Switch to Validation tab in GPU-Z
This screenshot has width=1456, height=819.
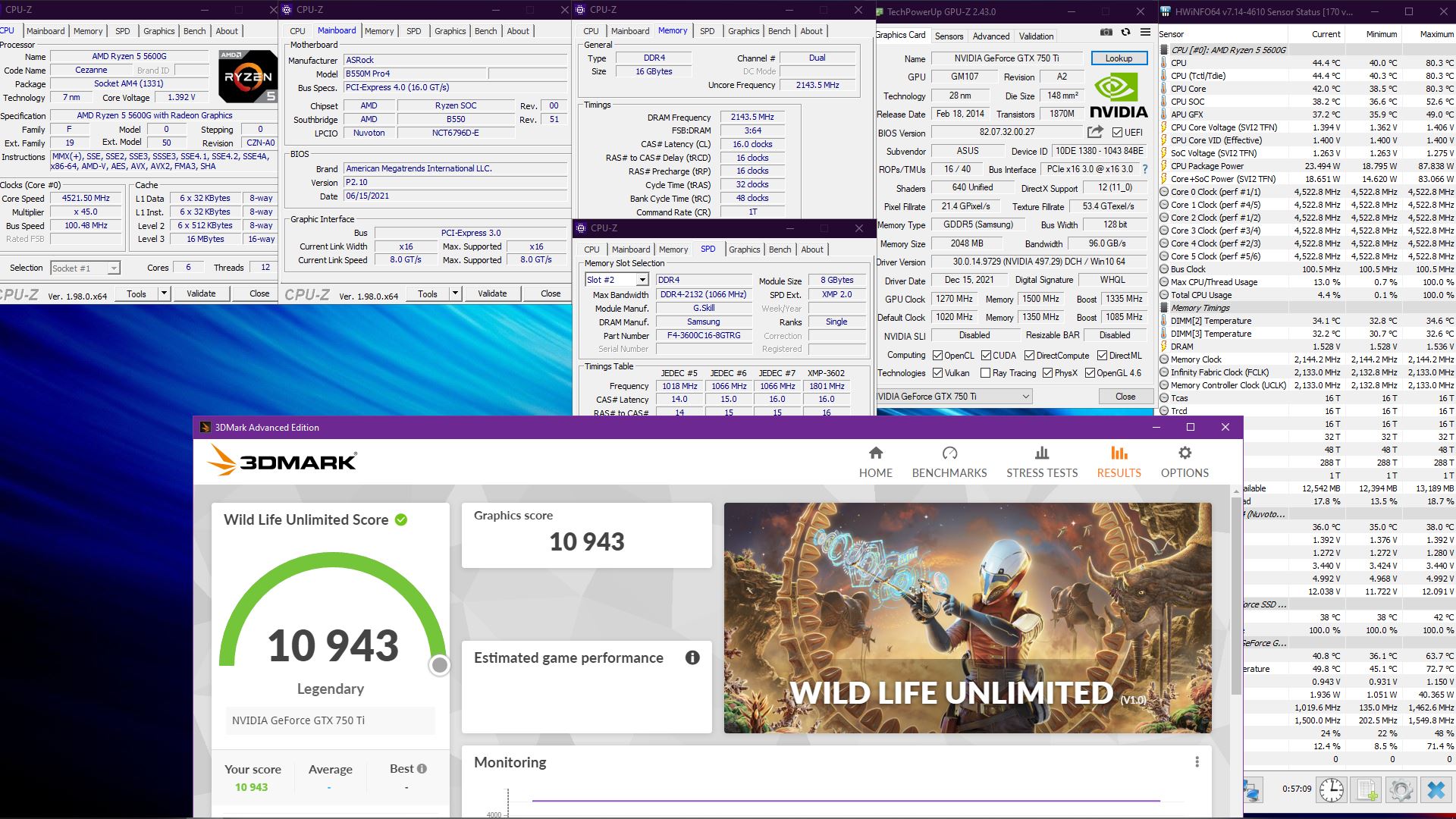[1036, 36]
